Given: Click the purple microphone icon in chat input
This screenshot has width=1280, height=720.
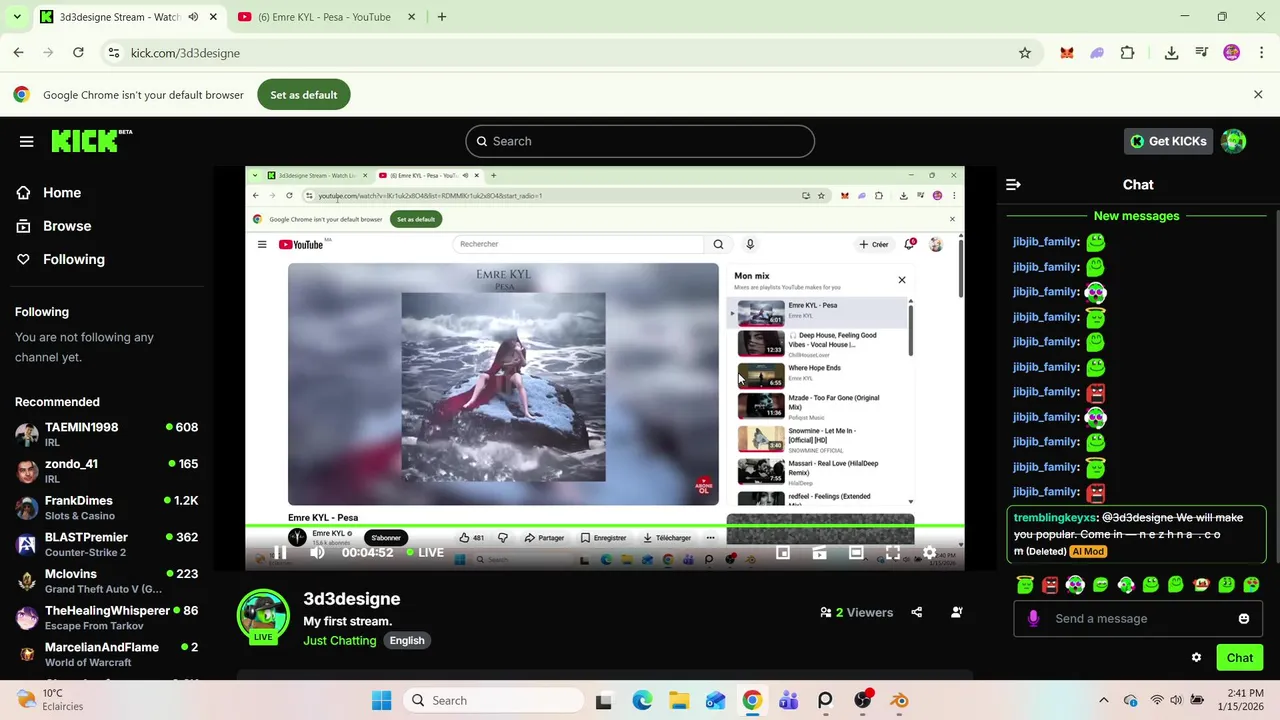Looking at the screenshot, I should [1033, 618].
